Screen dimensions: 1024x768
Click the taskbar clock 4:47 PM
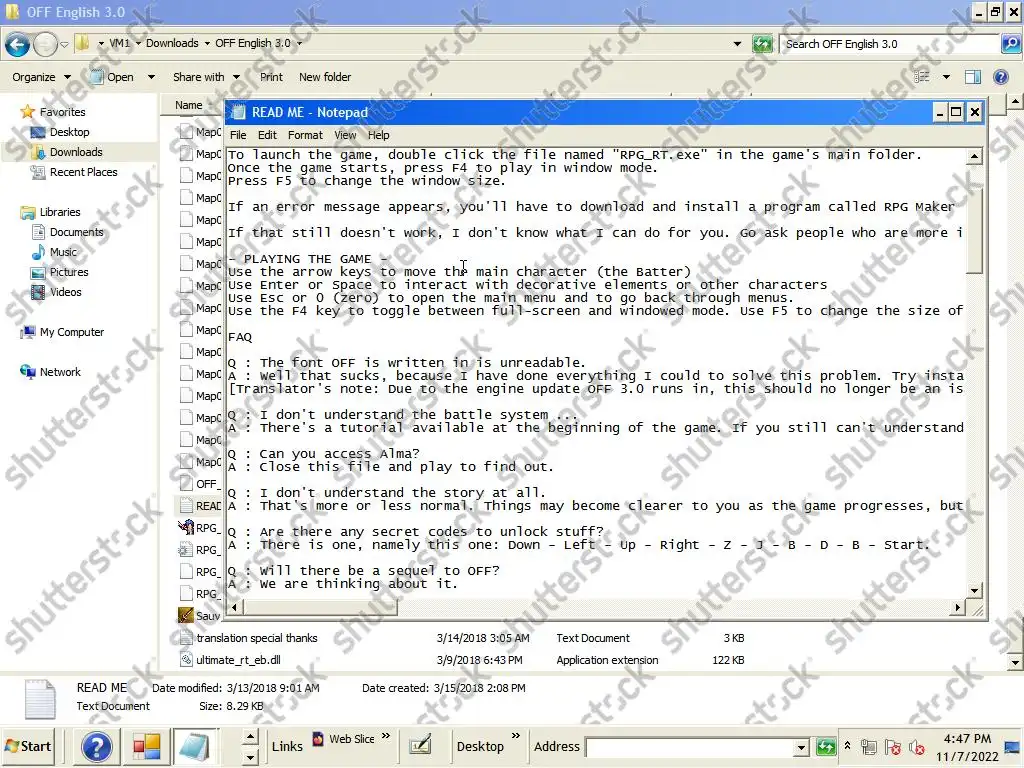967,739
